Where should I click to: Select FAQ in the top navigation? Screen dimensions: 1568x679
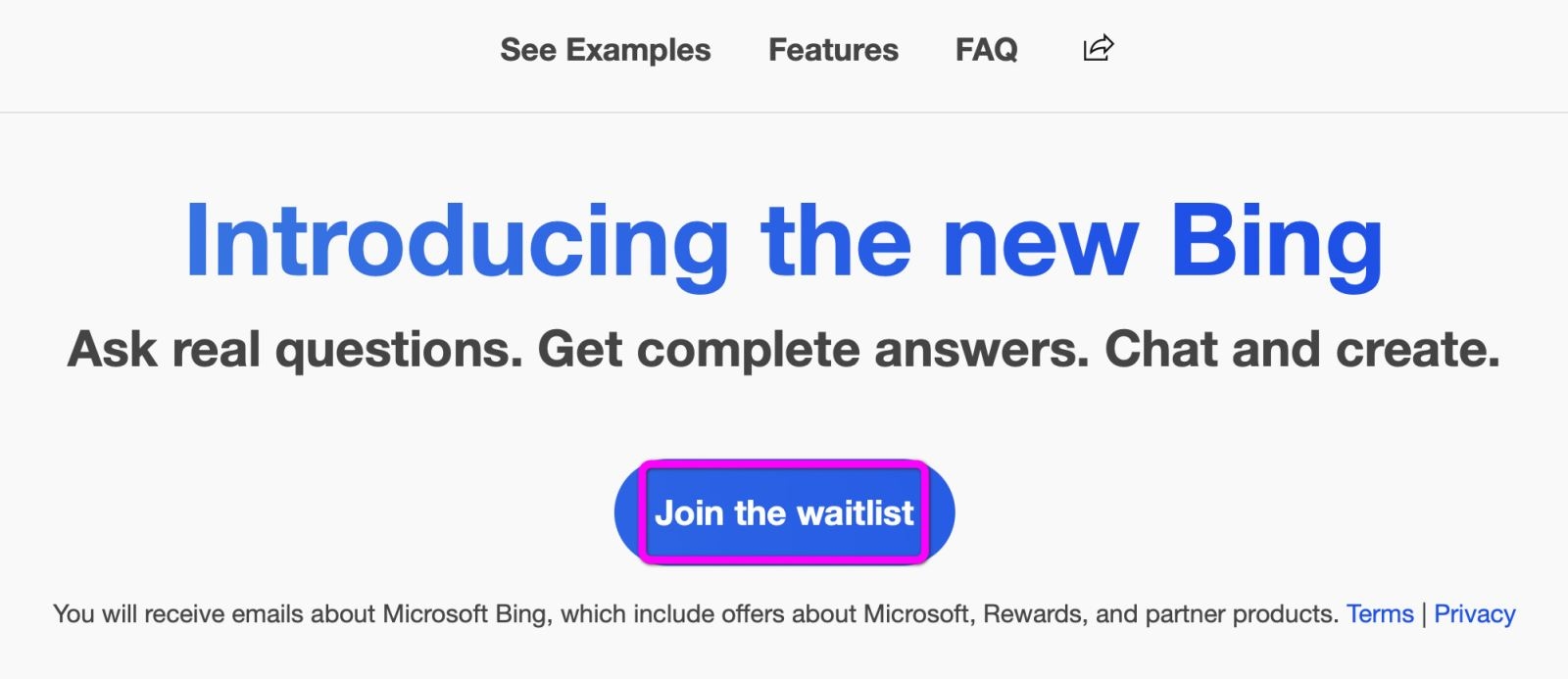tap(986, 50)
